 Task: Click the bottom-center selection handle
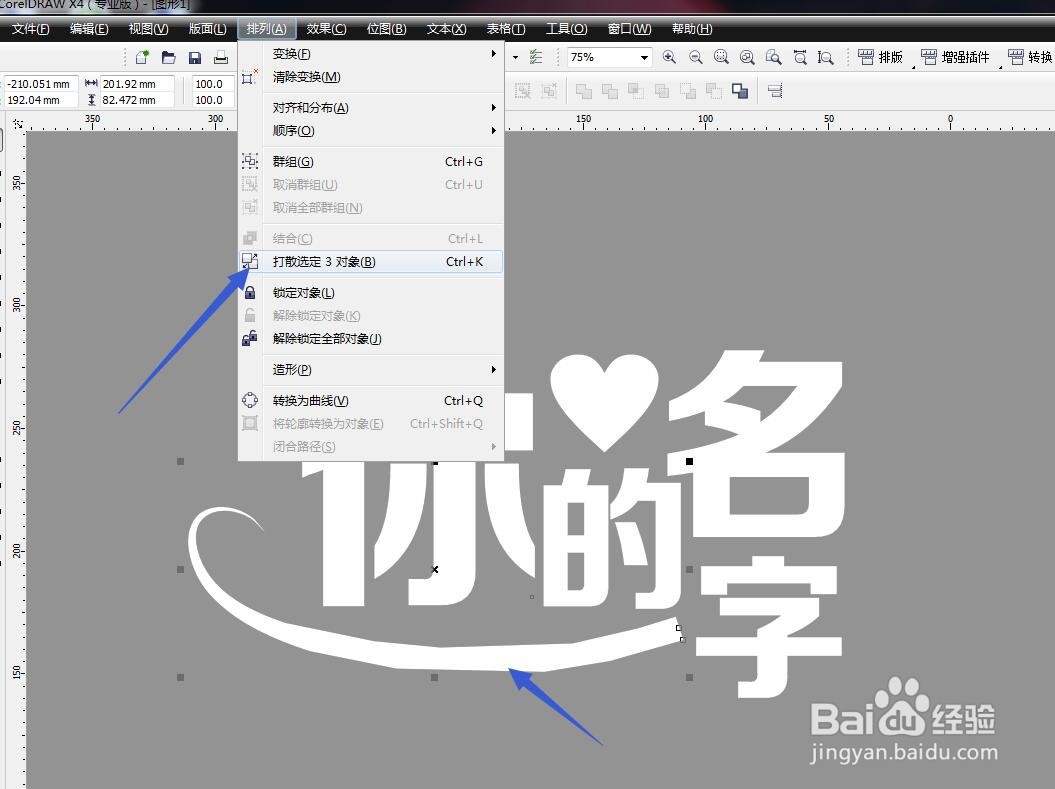click(435, 677)
